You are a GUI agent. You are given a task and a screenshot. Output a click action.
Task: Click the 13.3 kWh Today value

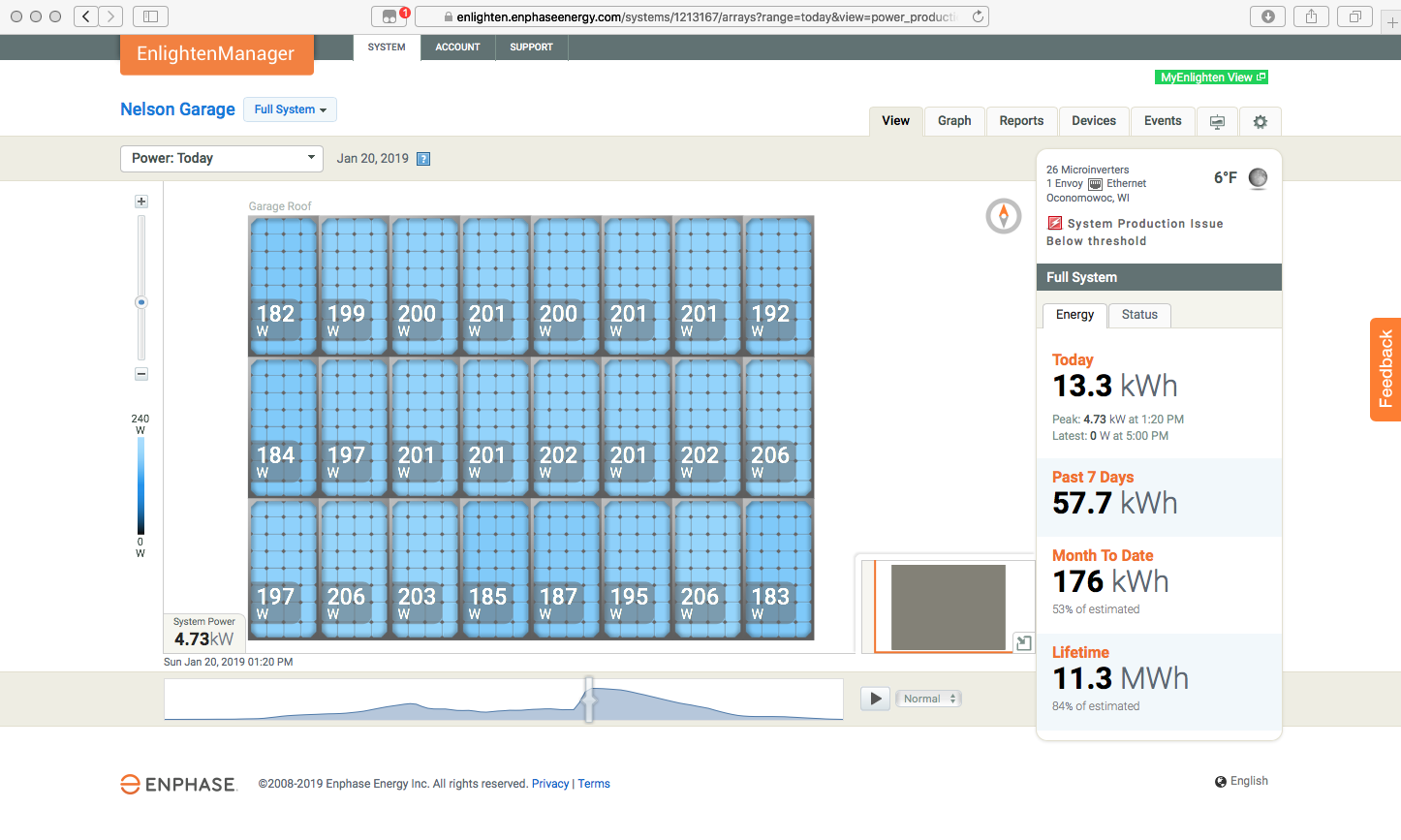(1115, 386)
